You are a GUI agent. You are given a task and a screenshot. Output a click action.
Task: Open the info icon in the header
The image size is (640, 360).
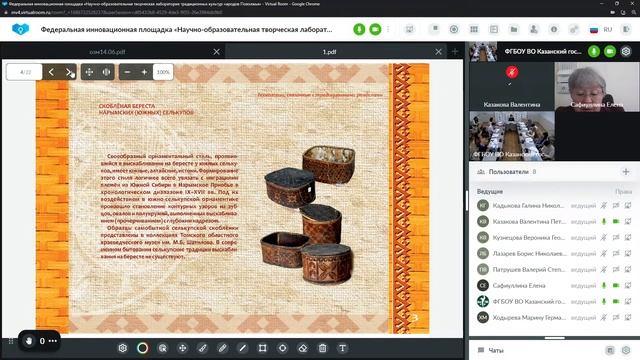[554, 29]
